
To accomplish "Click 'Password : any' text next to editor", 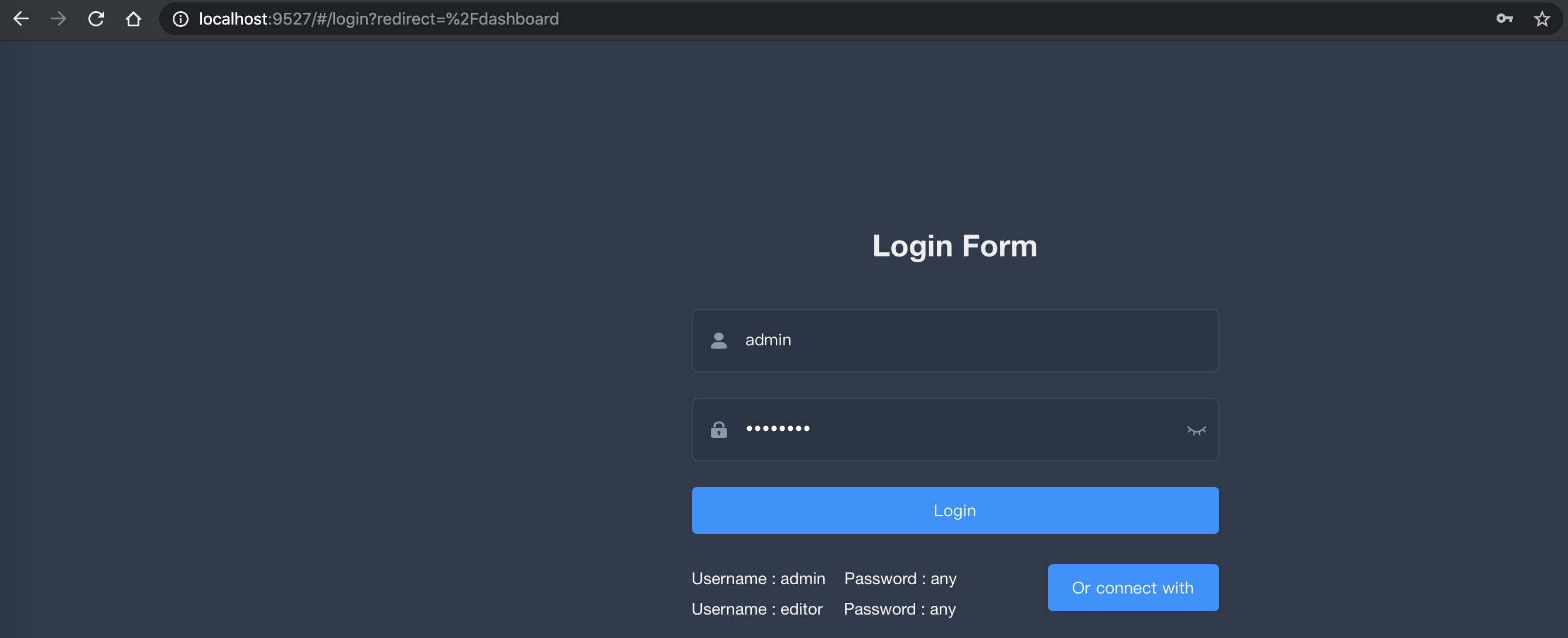I will [x=899, y=609].
